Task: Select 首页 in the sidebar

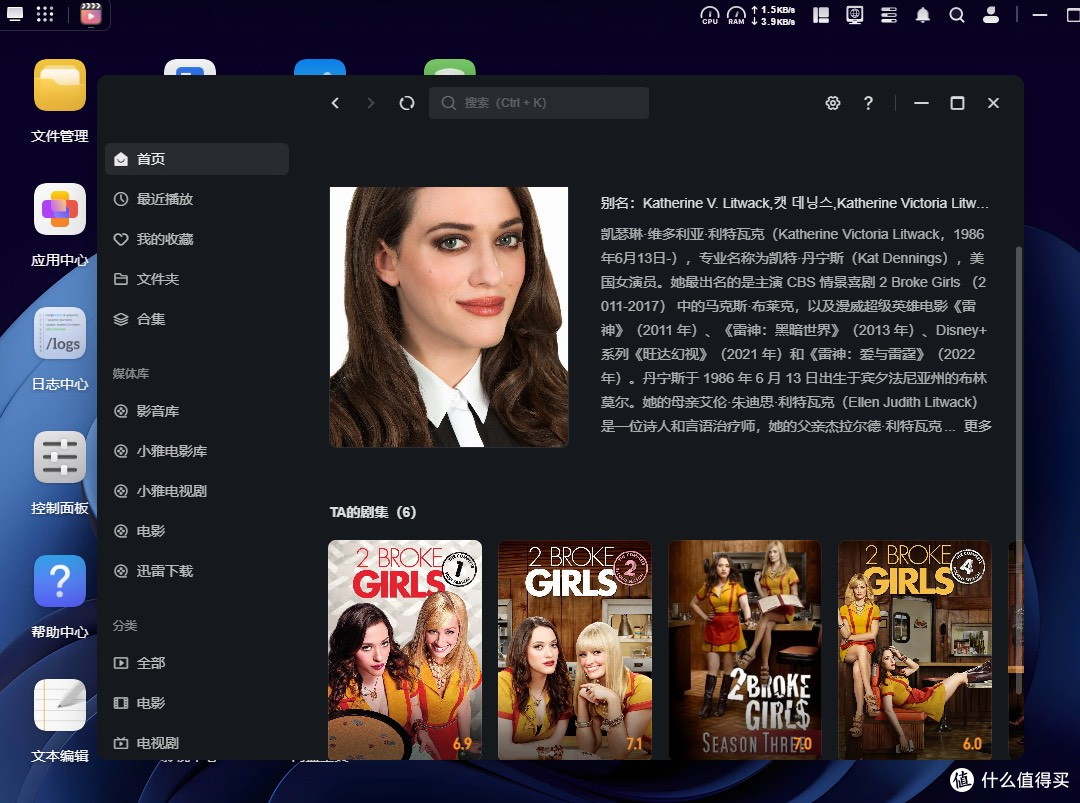Action: tap(197, 159)
